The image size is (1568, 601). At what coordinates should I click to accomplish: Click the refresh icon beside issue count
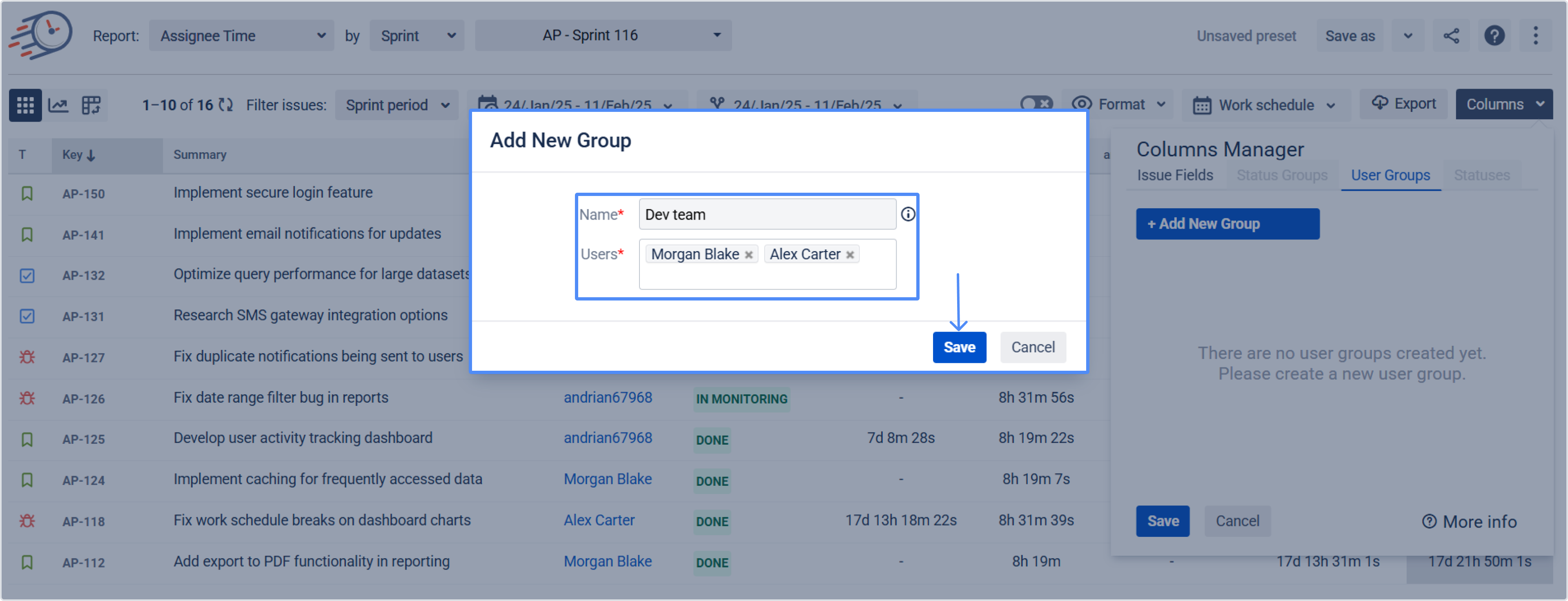click(226, 105)
